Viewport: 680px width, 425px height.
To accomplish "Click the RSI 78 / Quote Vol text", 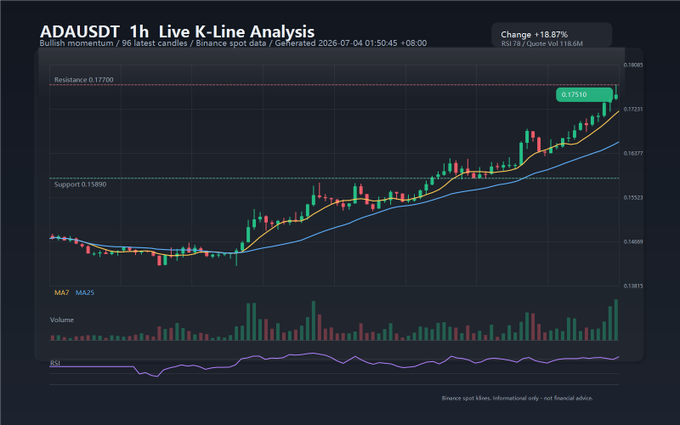I will click(x=542, y=43).
